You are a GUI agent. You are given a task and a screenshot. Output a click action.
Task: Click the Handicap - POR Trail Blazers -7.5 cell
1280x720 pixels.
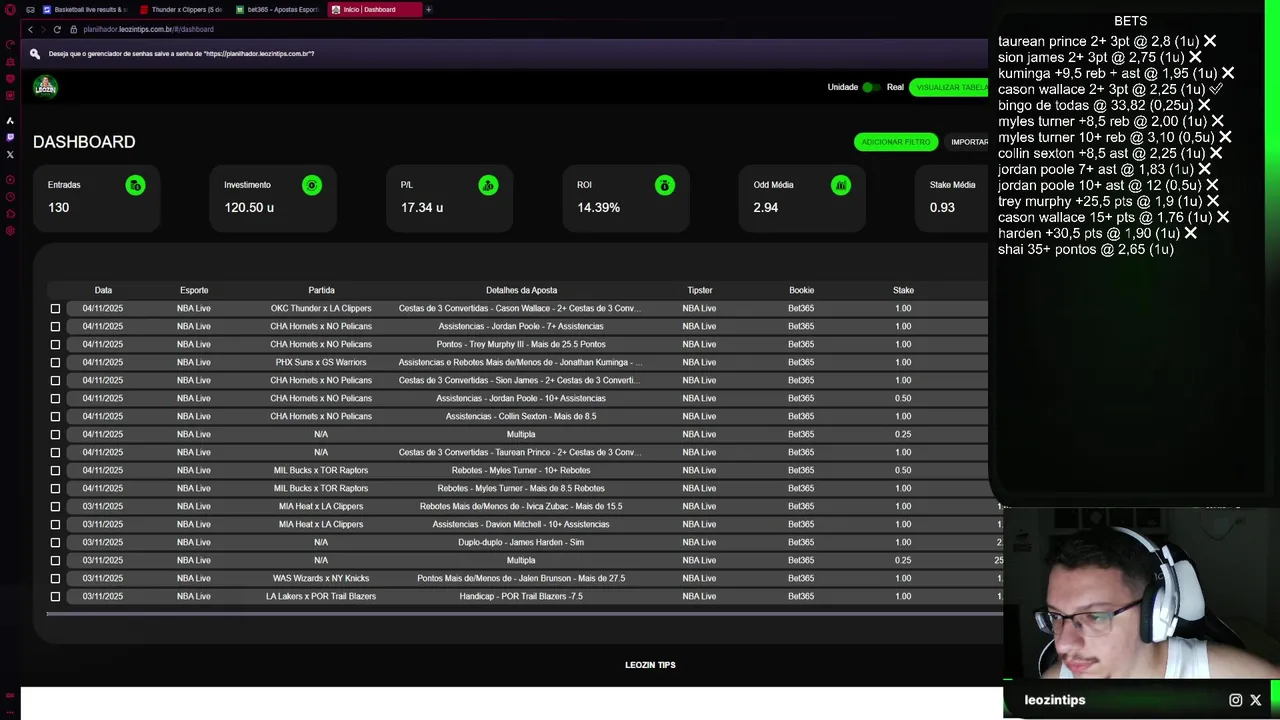[521, 597]
